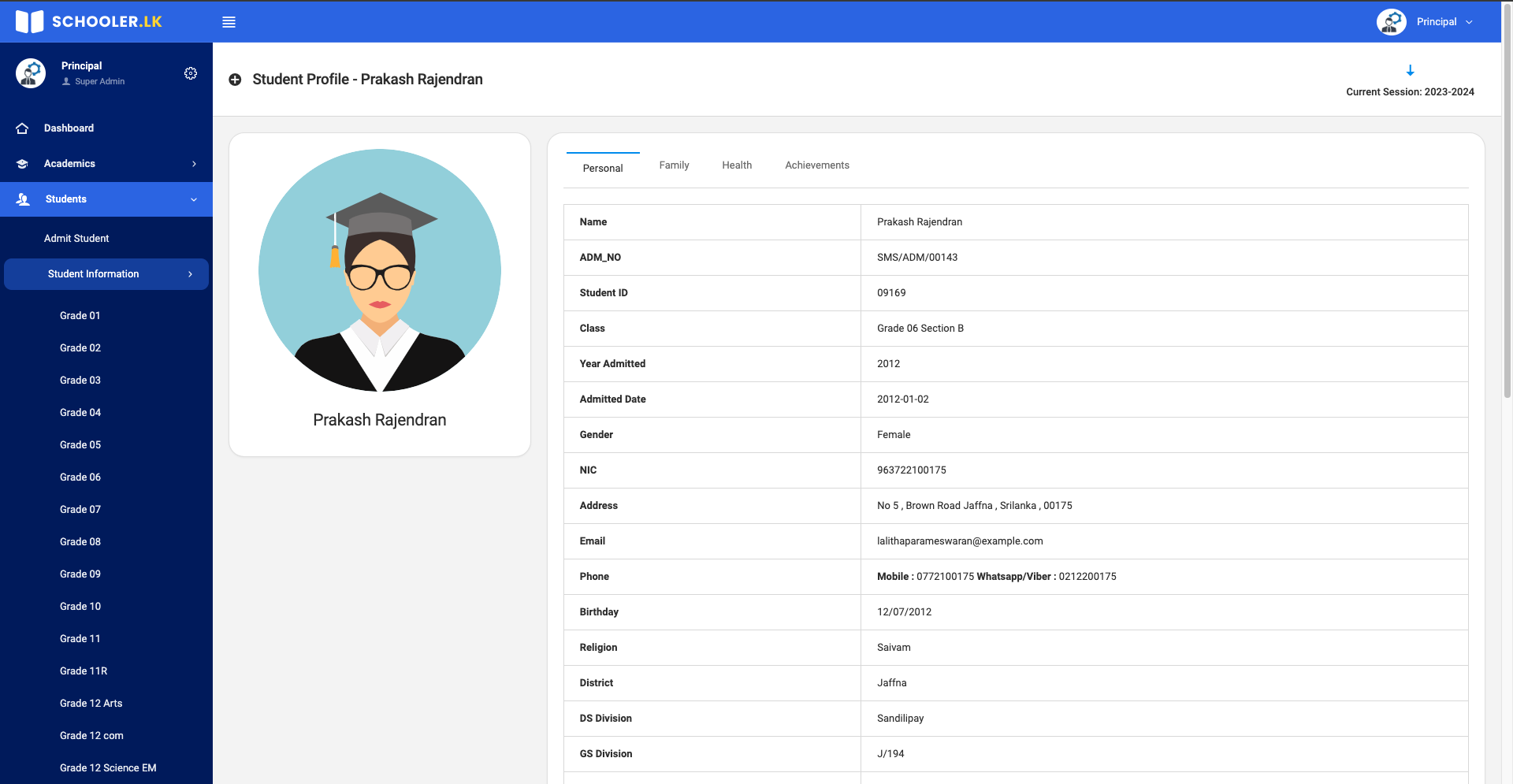Click the Dashboard home icon
The height and width of the screenshot is (784, 1513).
pyautogui.click(x=22, y=128)
